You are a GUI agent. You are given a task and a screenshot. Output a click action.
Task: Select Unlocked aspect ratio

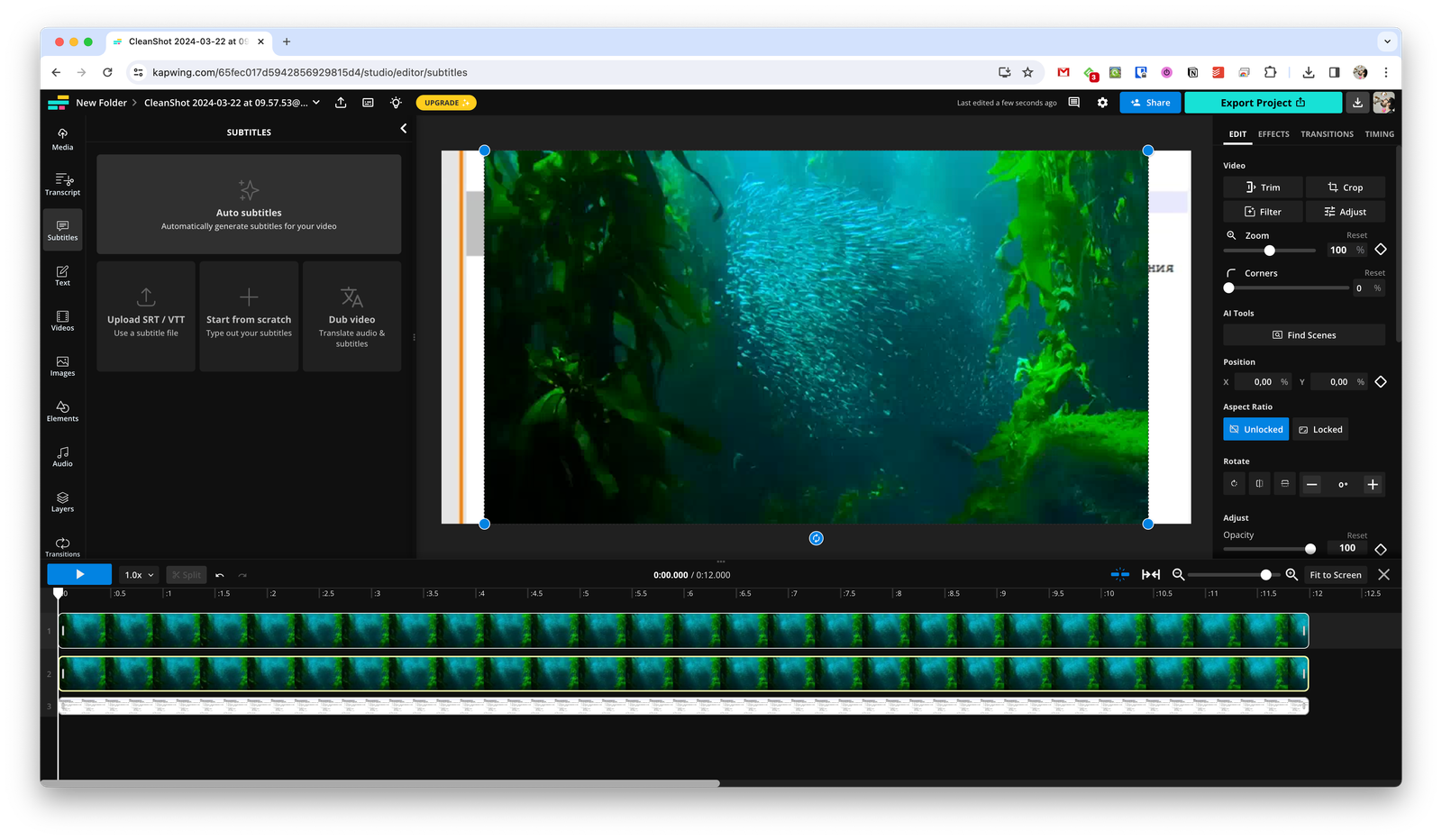tap(1255, 430)
